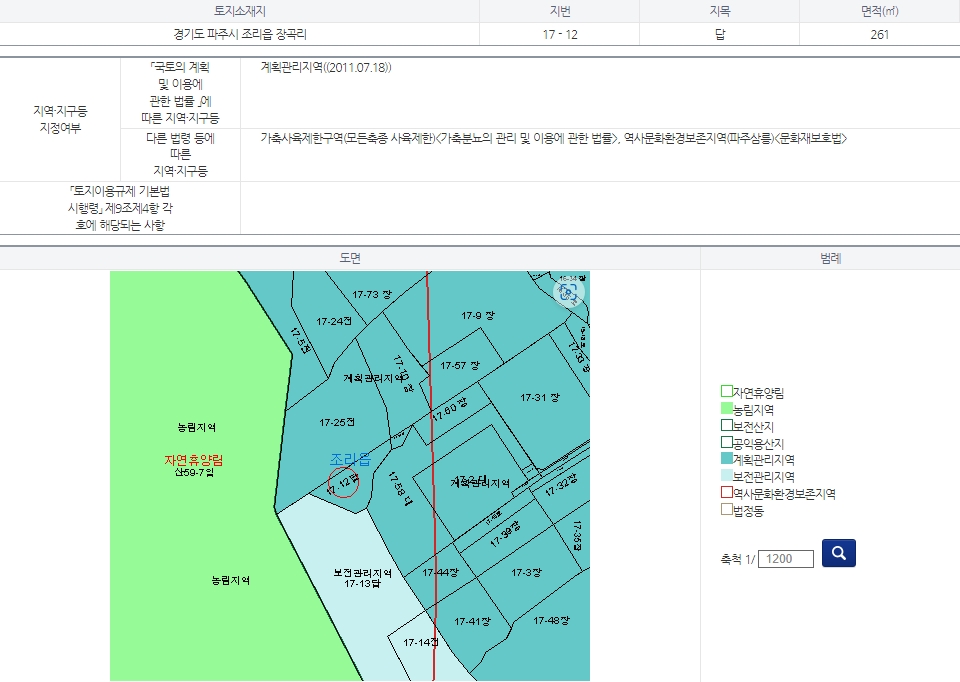Click the 법정동 legend box

tap(727, 510)
